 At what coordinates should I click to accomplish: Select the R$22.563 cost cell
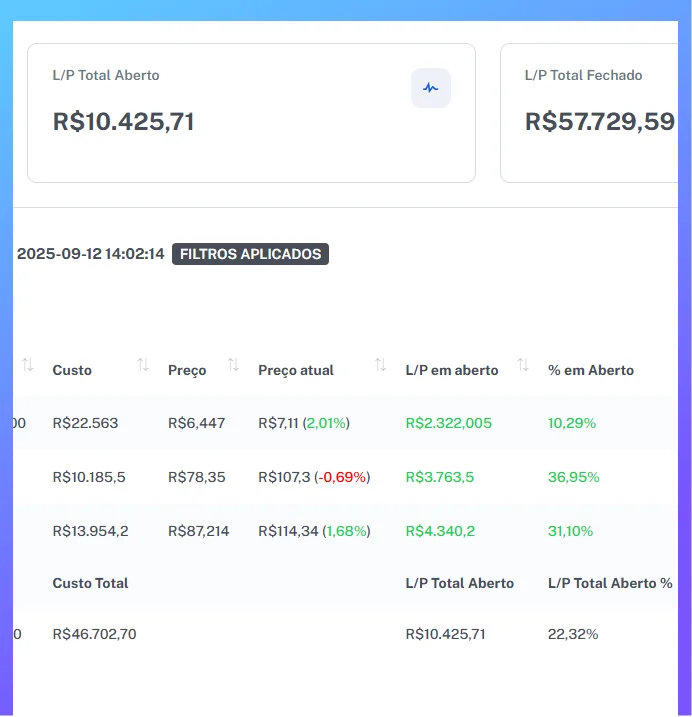click(85, 423)
